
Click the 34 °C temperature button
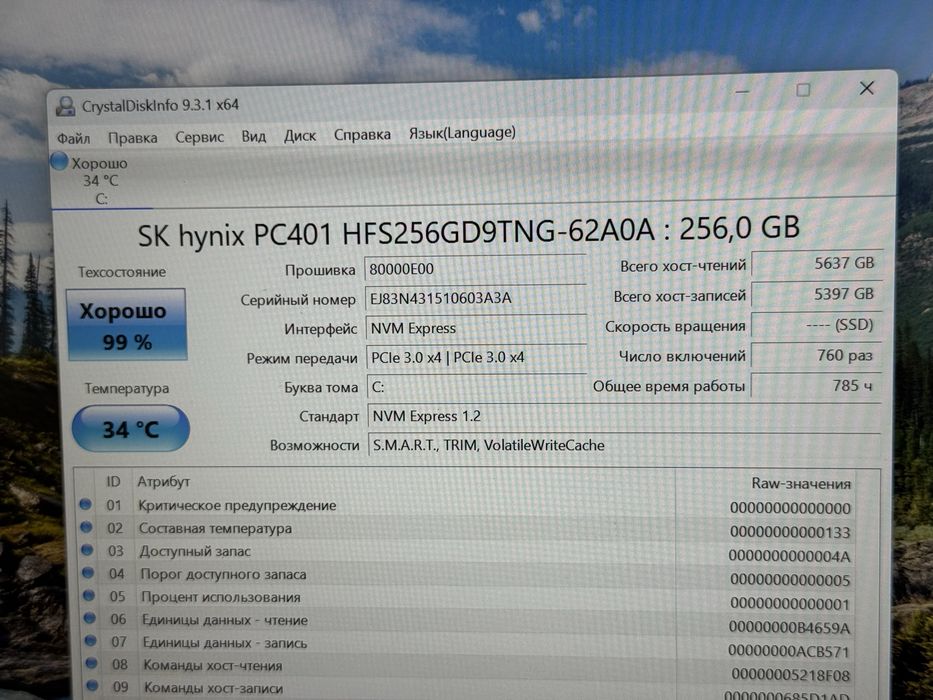point(130,429)
